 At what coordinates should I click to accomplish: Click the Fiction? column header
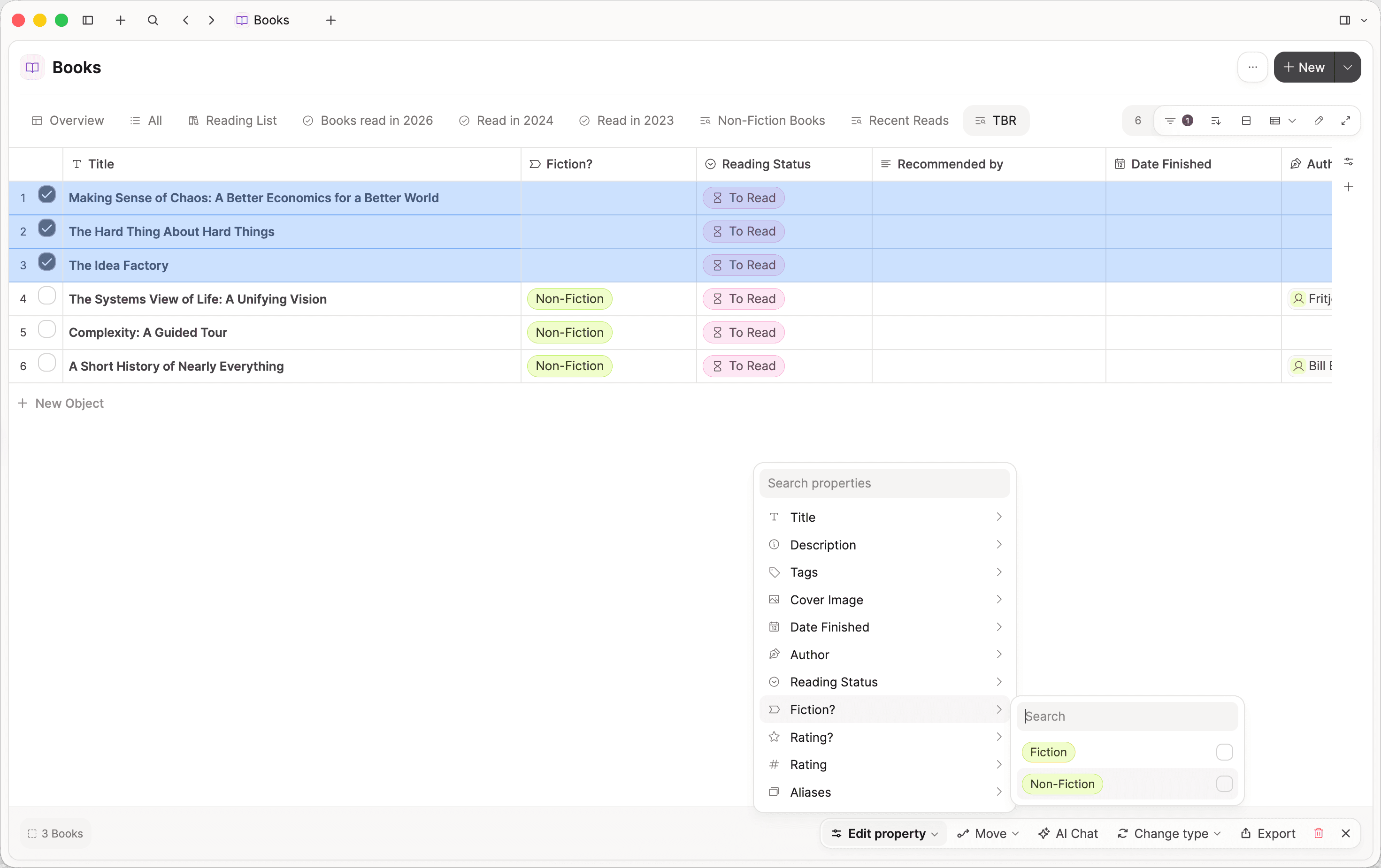click(608, 164)
